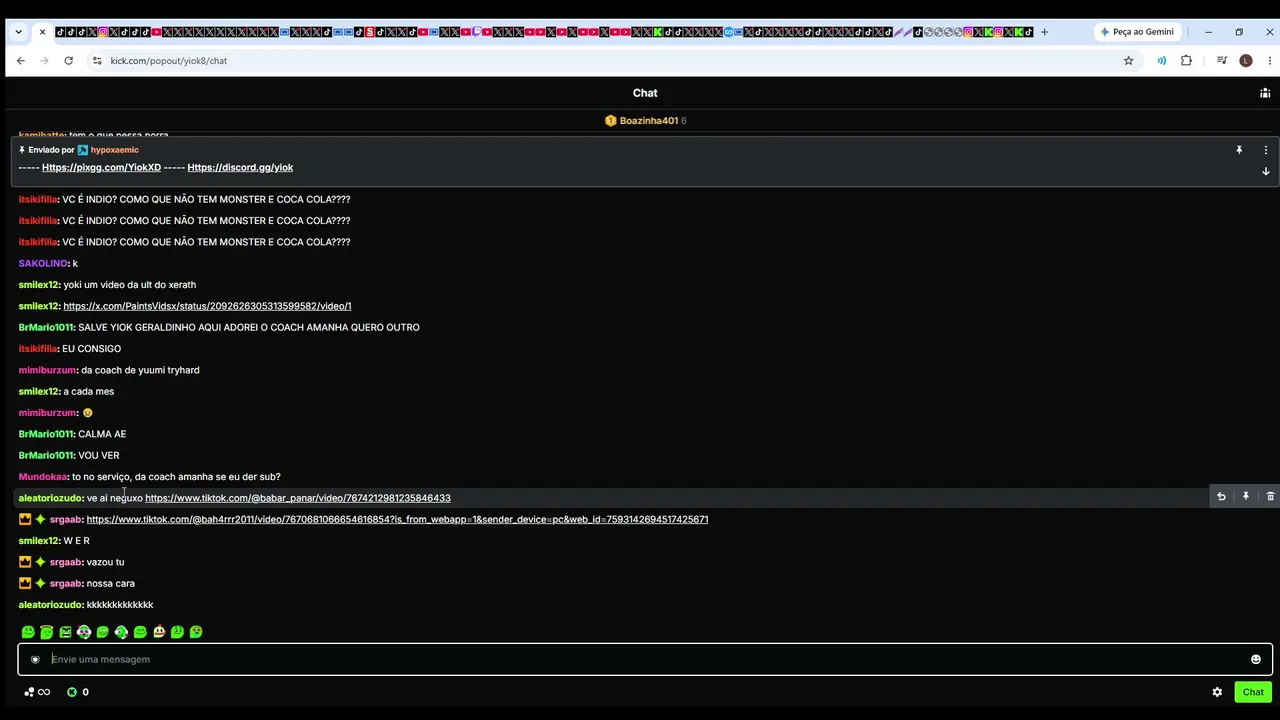
Task: Go back with browser back arrow
Action: (x=20, y=61)
